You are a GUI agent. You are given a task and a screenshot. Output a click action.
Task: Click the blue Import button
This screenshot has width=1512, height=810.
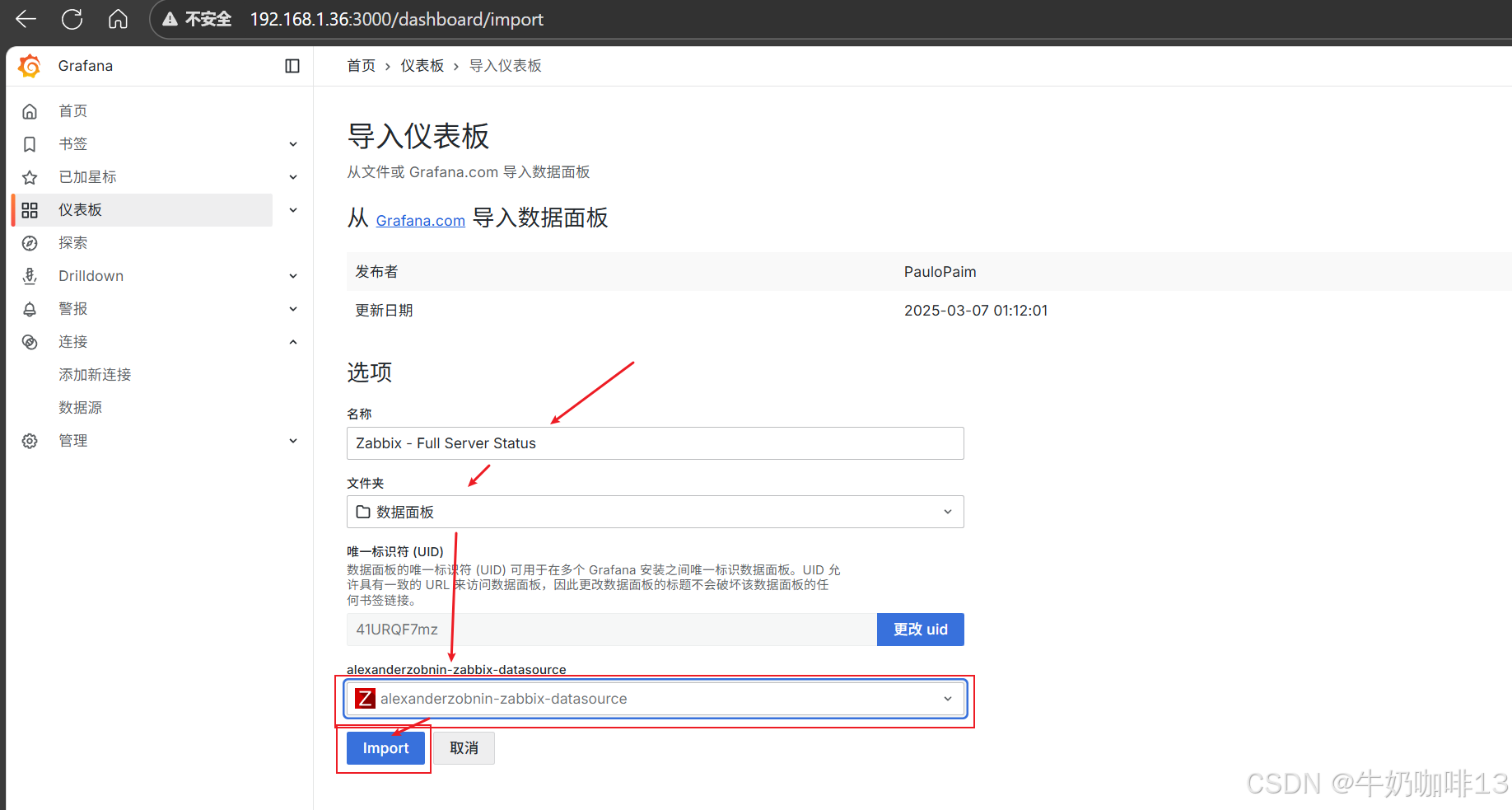tap(385, 748)
